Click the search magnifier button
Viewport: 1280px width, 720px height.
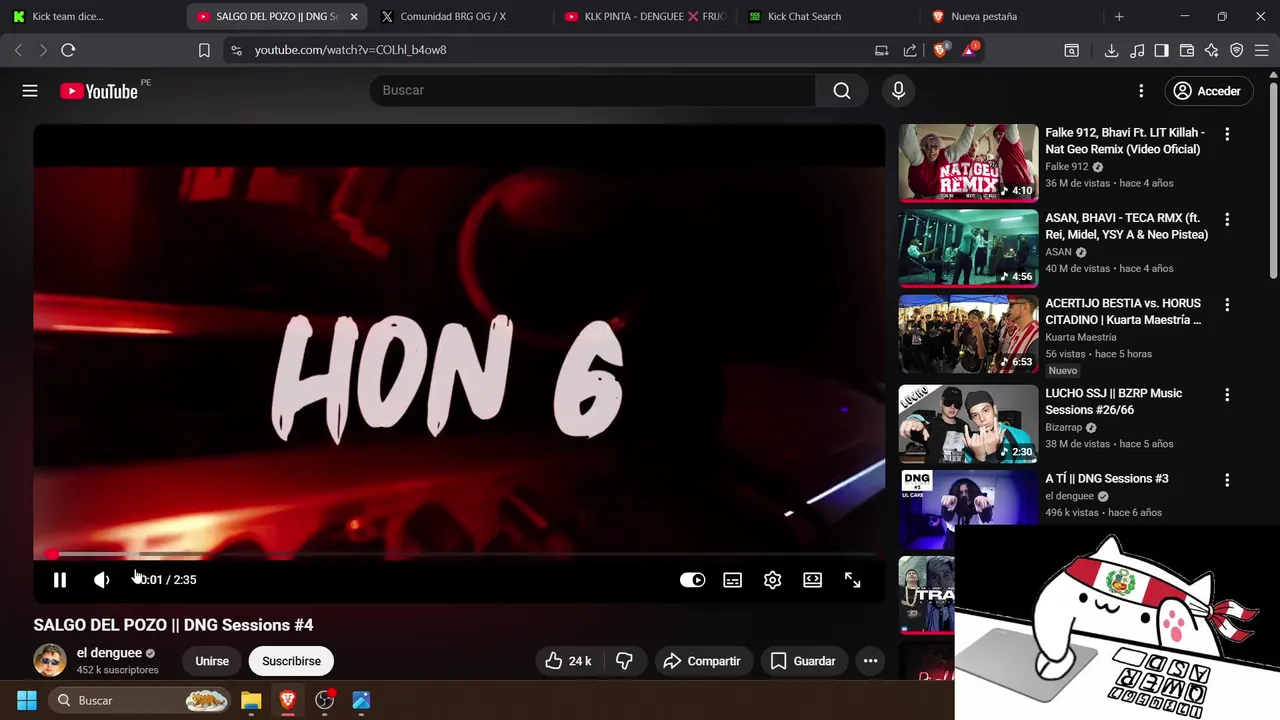[x=842, y=91]
